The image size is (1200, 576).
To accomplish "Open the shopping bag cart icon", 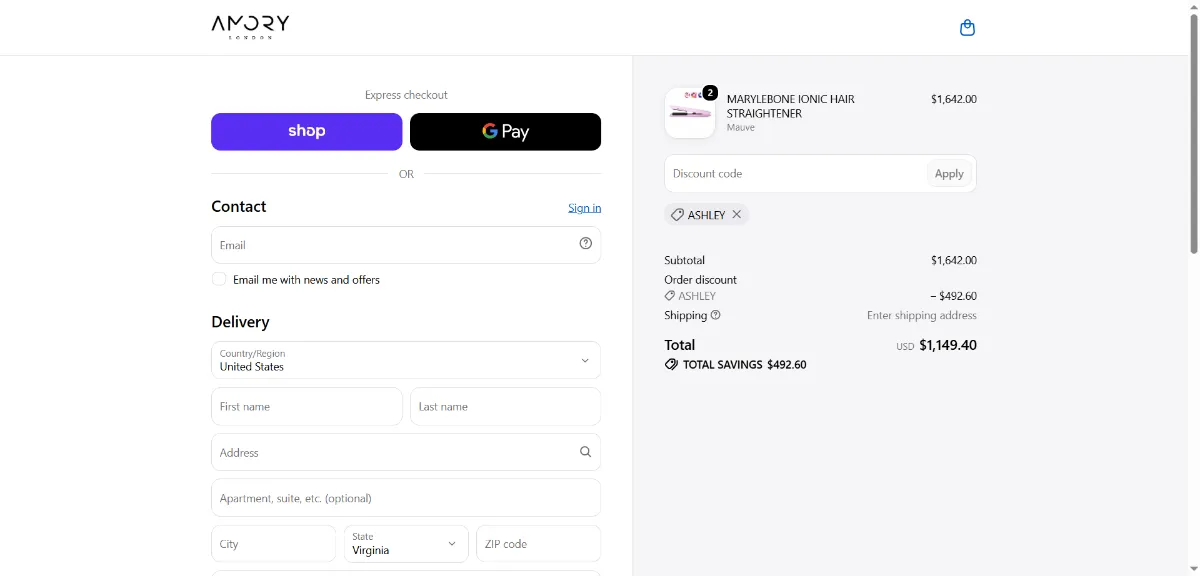I will coord(967,28).
